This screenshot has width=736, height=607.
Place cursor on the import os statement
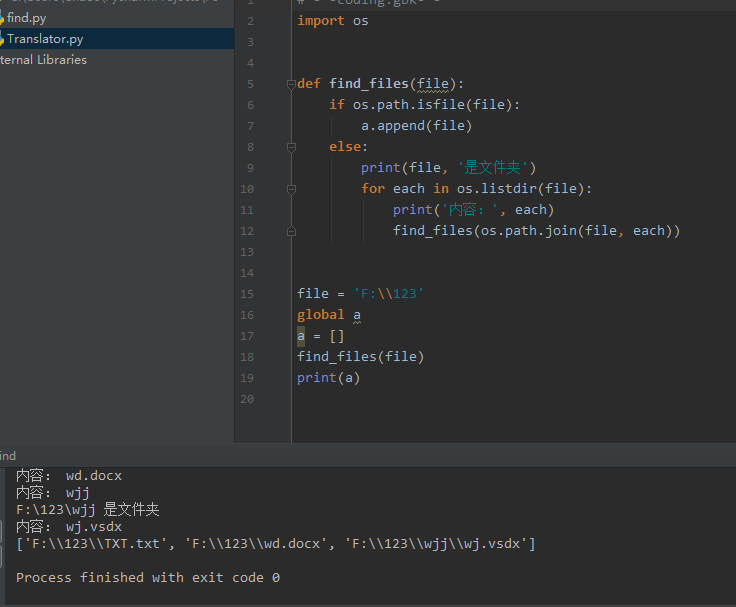332,21
